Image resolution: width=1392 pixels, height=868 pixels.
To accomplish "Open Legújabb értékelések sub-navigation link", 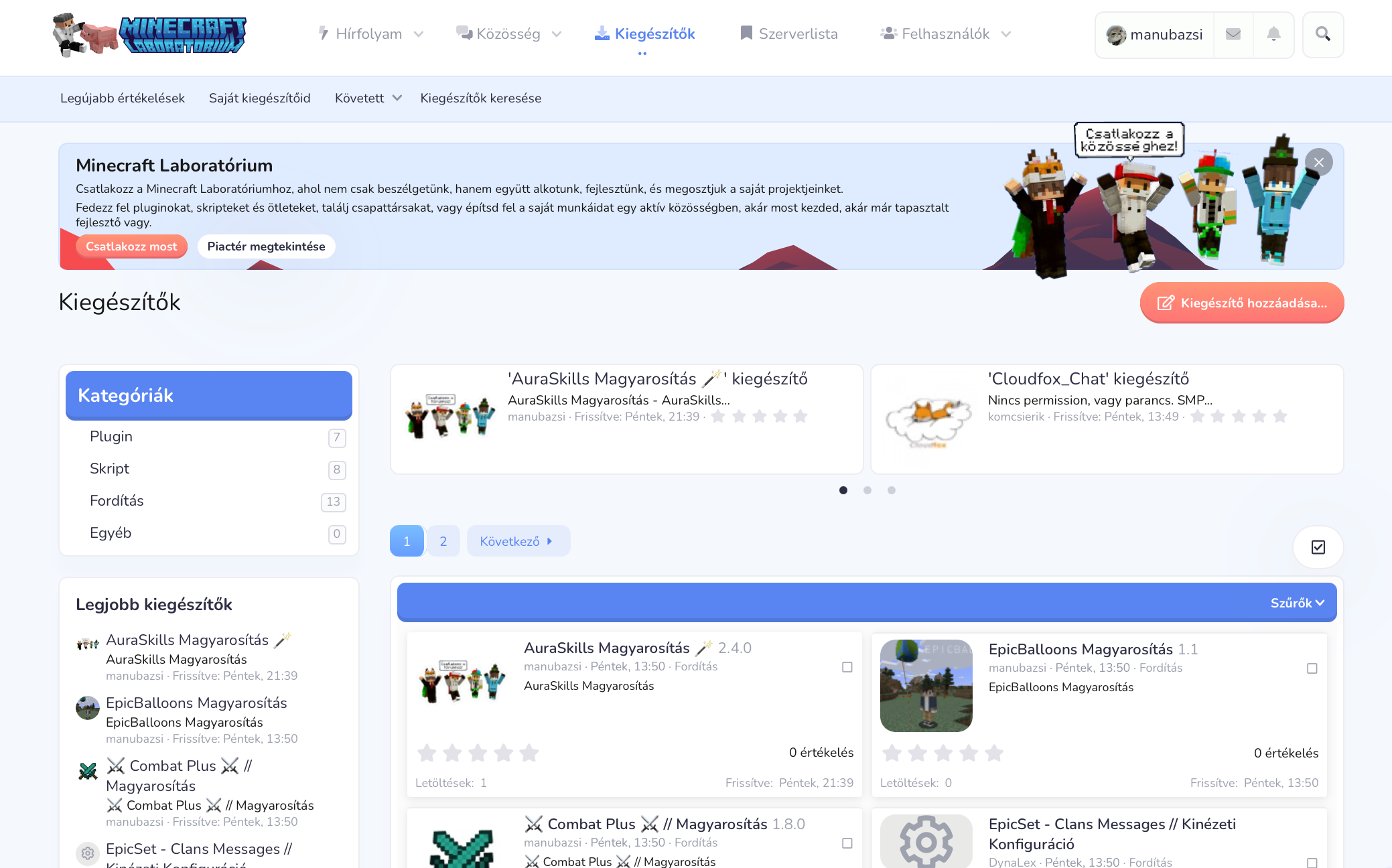I will 123,98.
